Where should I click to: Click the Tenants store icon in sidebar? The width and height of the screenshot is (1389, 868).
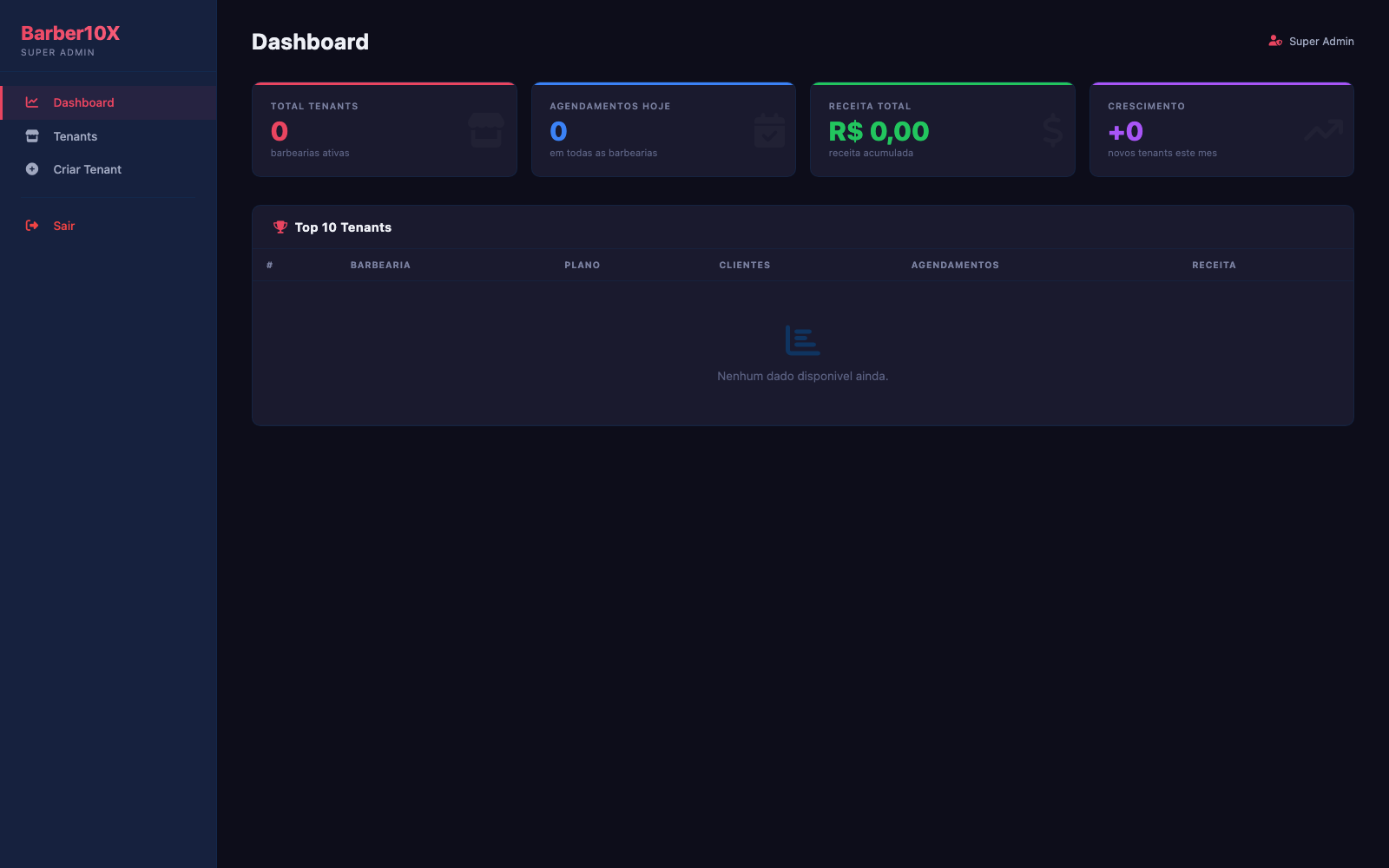[x=32, y=136]
